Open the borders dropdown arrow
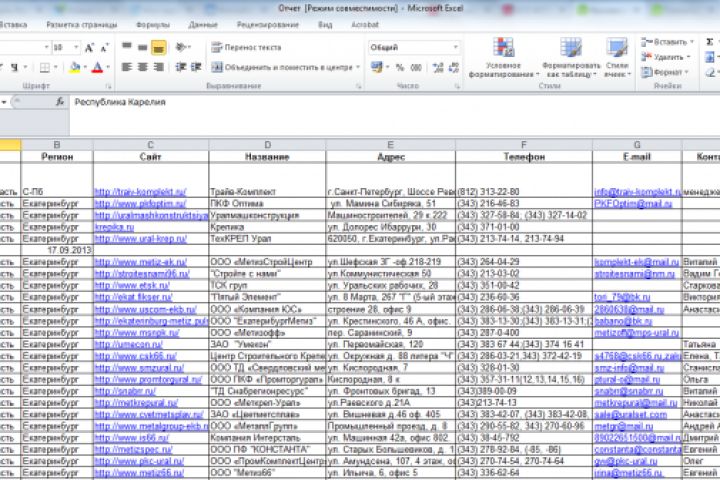The width and height of the screenshot is (720, 480). [x=55, y=68]
